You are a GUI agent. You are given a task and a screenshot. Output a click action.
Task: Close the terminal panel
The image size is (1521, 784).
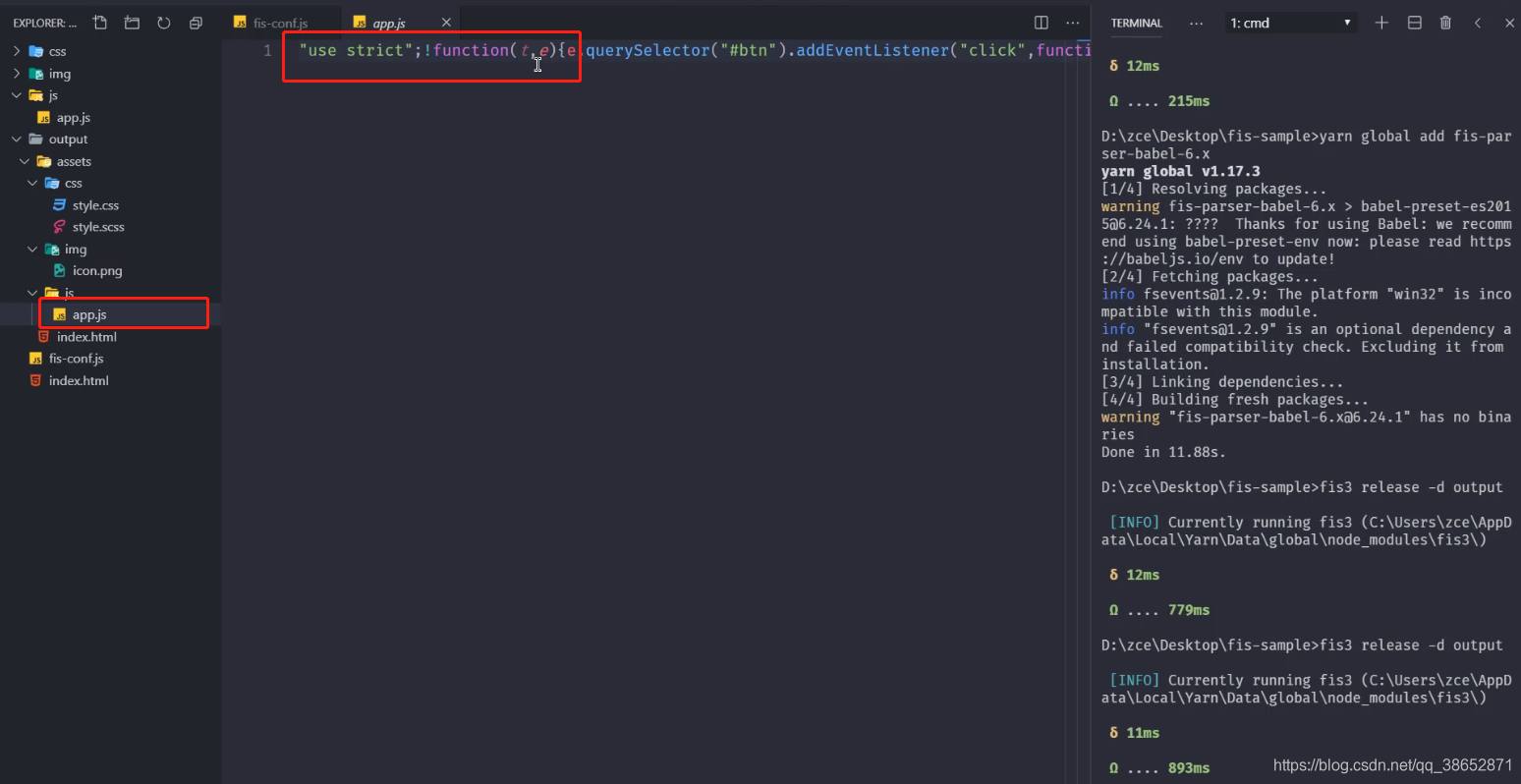[x=1510, y=23]
